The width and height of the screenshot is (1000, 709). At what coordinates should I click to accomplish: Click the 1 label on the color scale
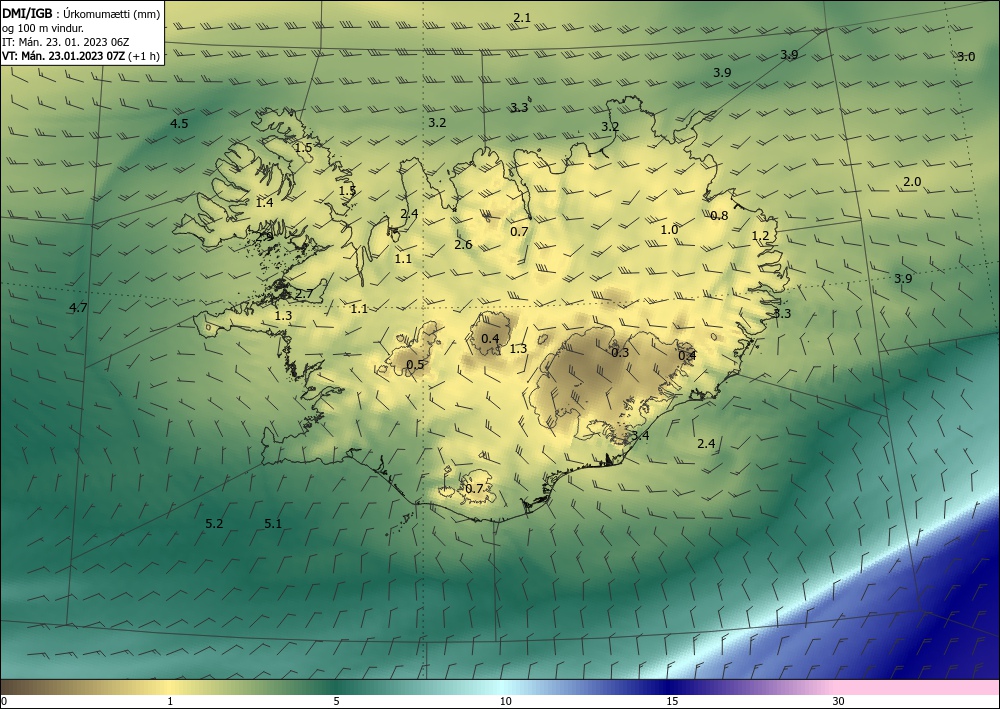coord(170,701)
